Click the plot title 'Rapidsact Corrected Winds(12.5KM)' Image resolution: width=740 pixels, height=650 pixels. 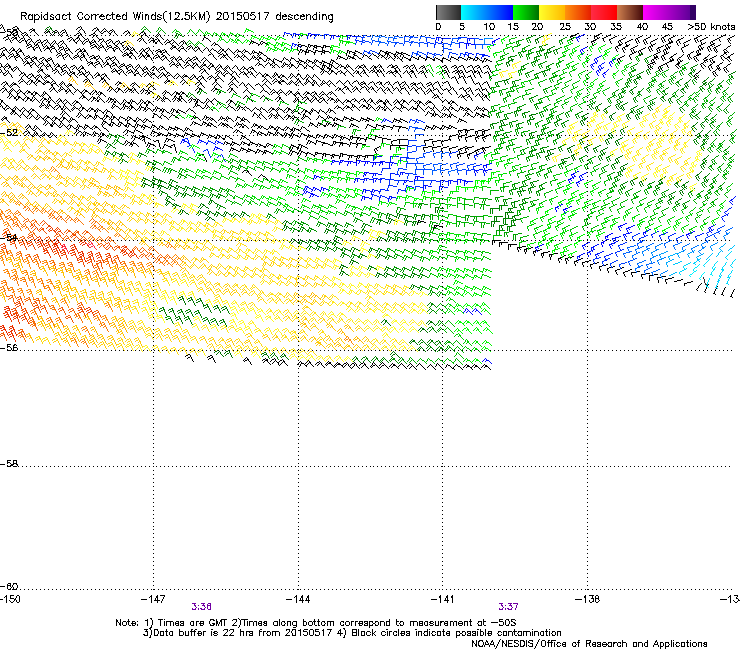click(115, 17)
